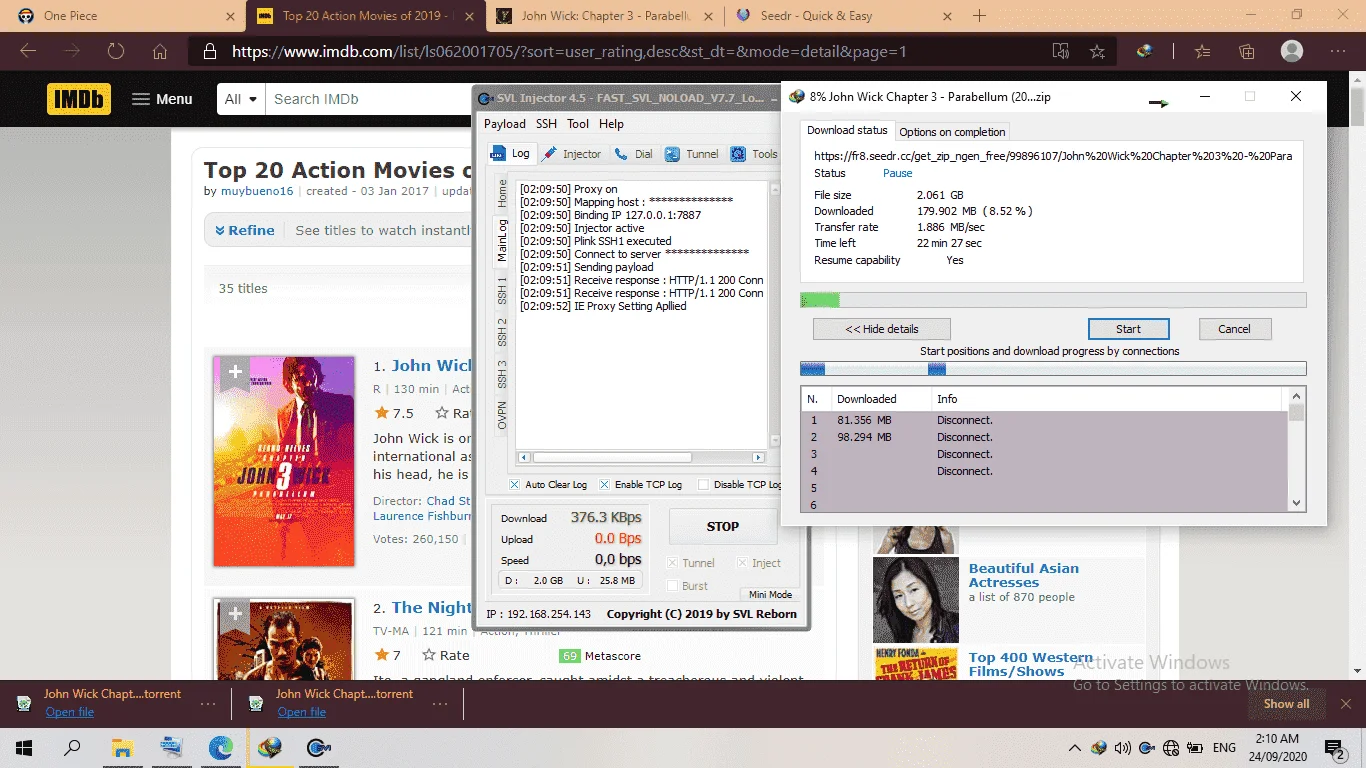Open the volume control in tray
Screen dimensions: 1366x768
(1122, 747)
